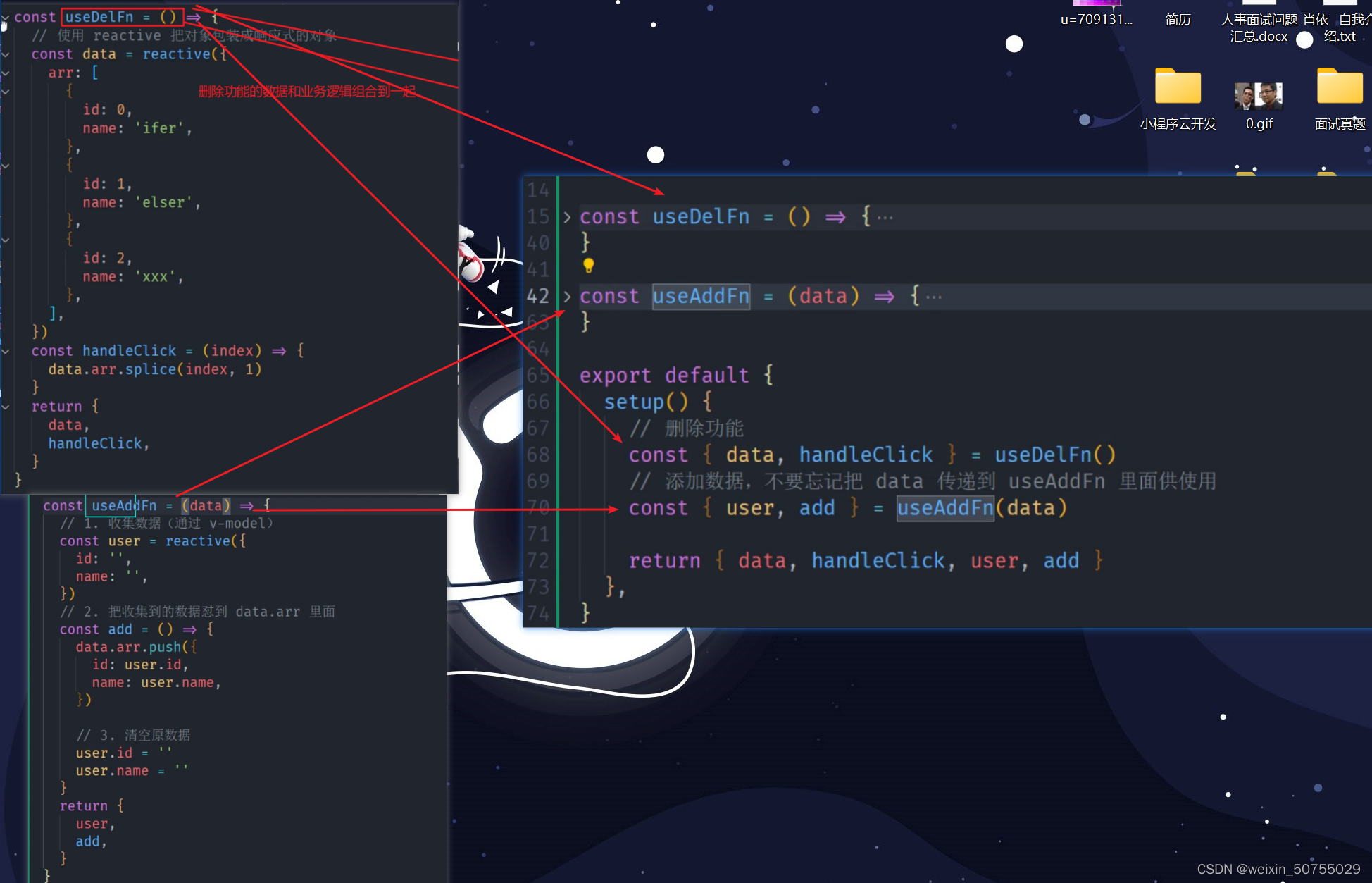The width and height of the screenshot is (1372, 883).
Task: Collapse the handleClick arrow function fold chevron
Action: pyautogui.click(x=6, y=351)
